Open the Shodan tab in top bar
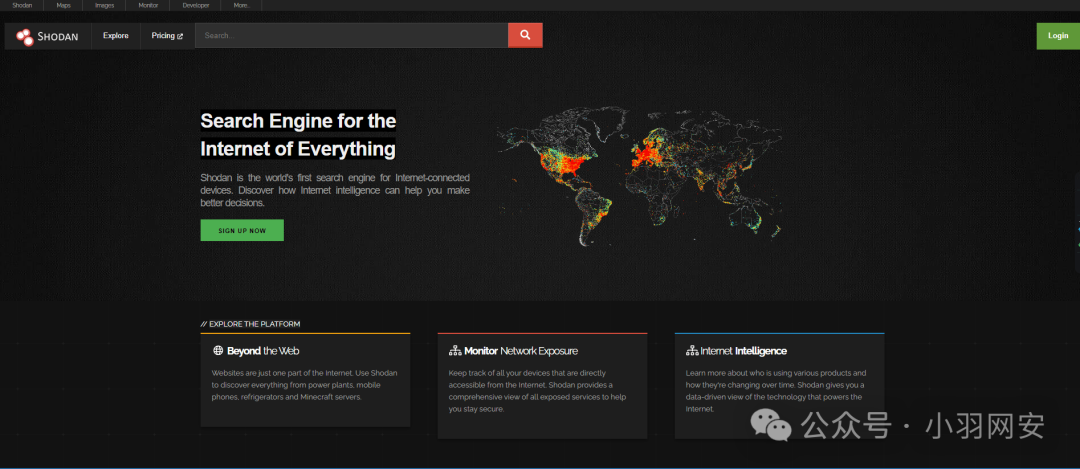Image resolution: width=1080 pixels, height=469 pixels. [22, 6]
